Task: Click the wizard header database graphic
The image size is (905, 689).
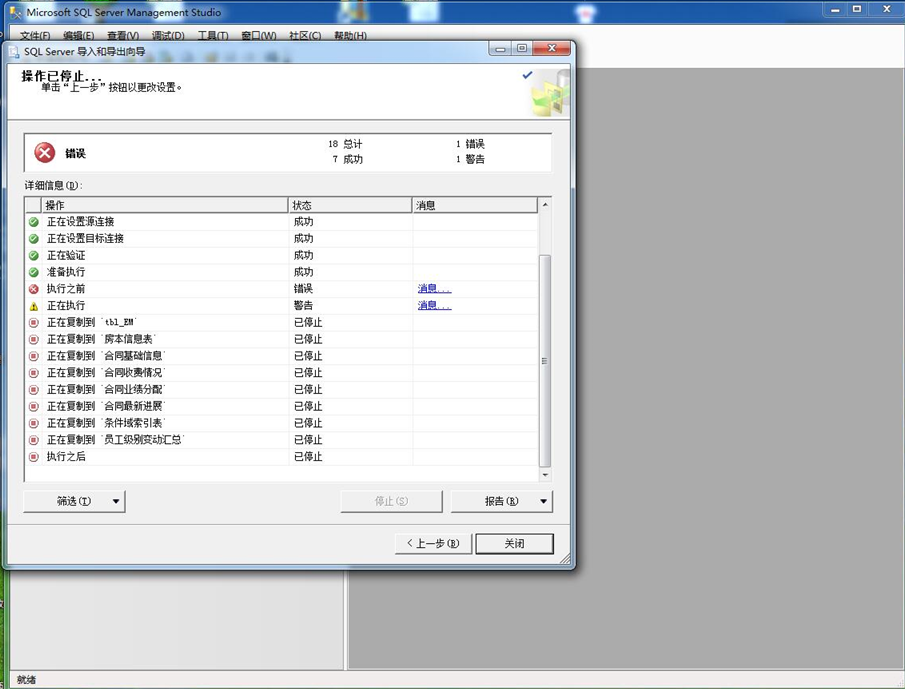Action: [549, 93]
